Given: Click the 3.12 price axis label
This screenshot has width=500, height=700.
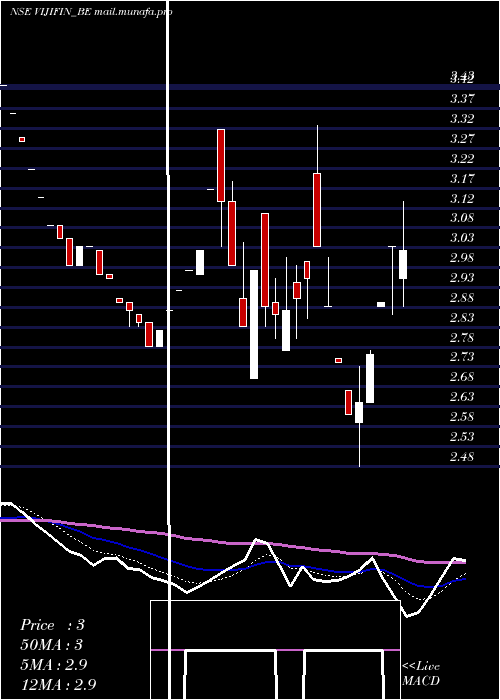Looking at the screenshot, I should (462, 199).
